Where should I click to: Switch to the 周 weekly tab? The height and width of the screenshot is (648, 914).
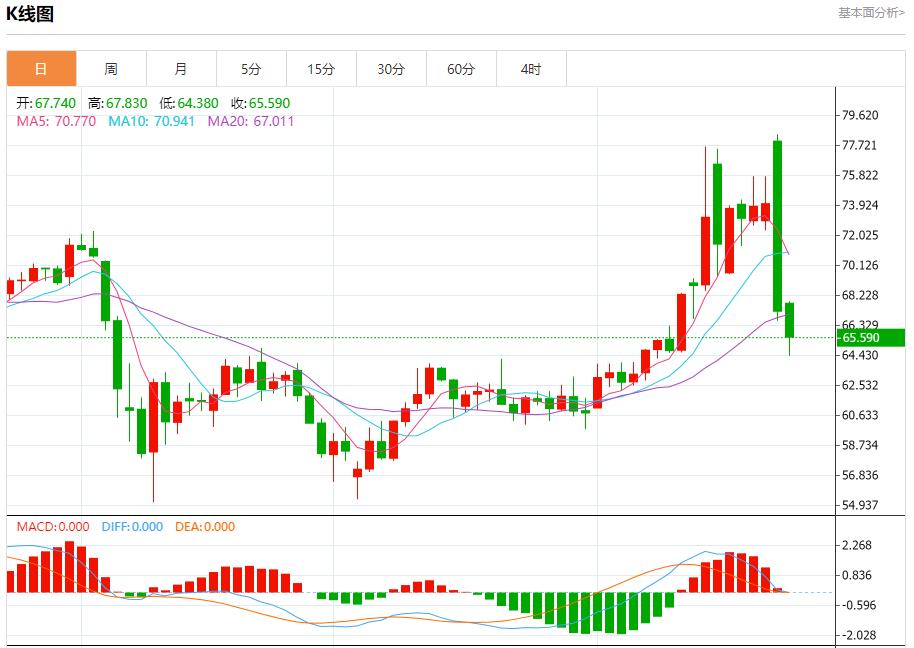point(111,69)
